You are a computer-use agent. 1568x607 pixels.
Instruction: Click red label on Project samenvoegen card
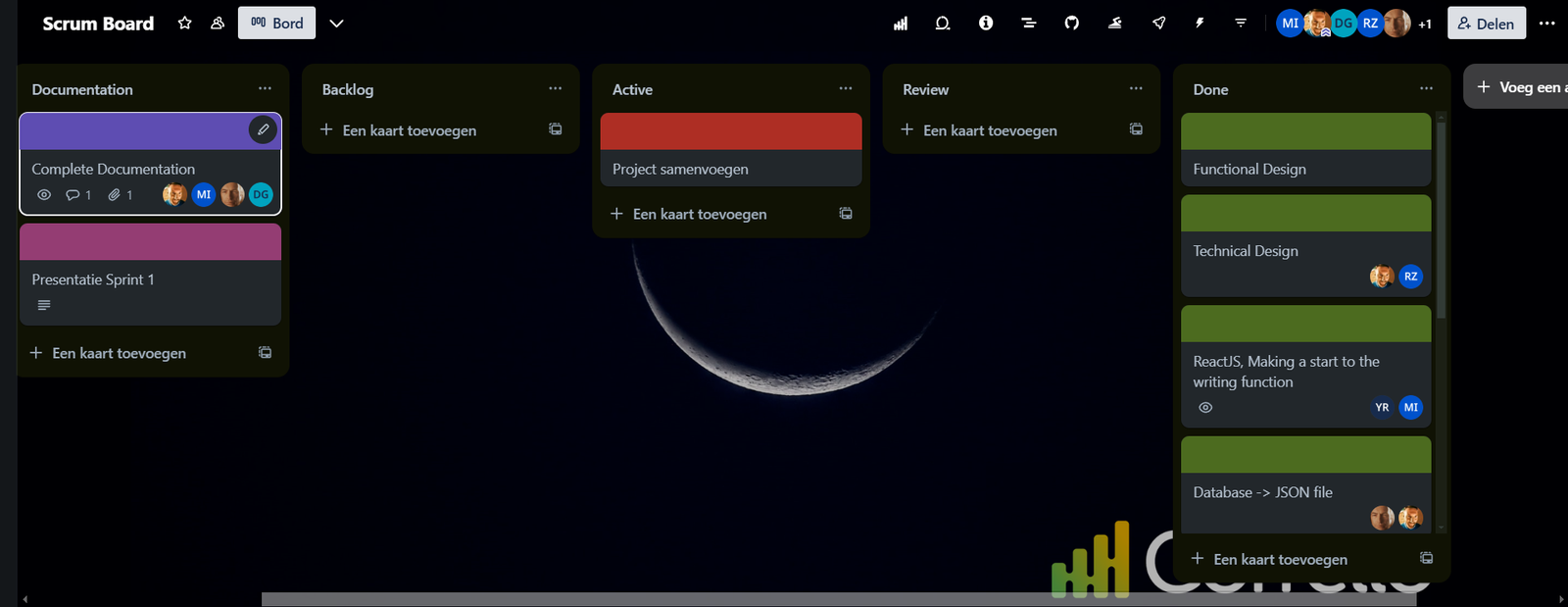tap(731, 131)
